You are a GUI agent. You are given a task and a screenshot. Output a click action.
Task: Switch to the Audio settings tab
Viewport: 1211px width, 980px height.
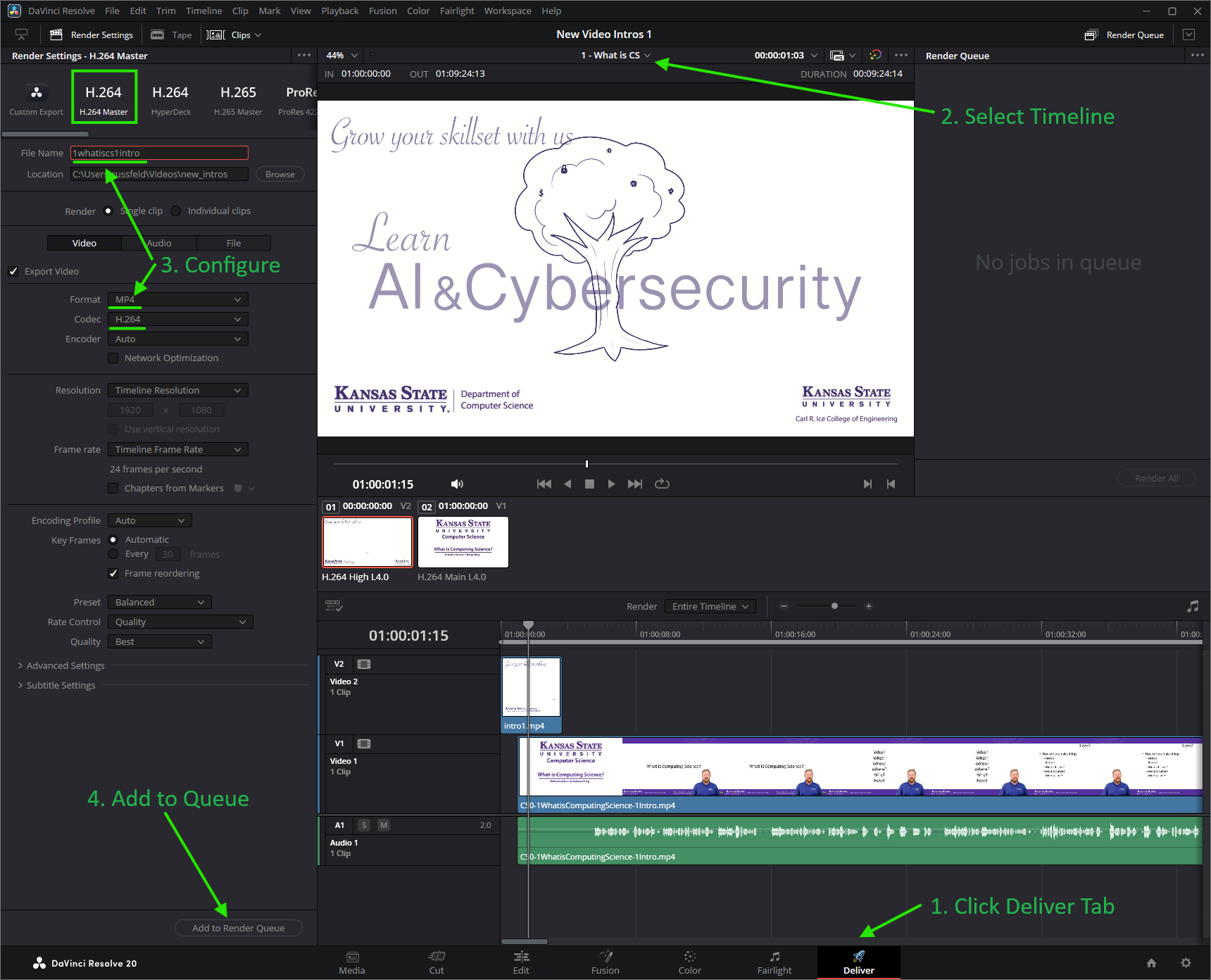pyautogui.click(x=159, y=243)
